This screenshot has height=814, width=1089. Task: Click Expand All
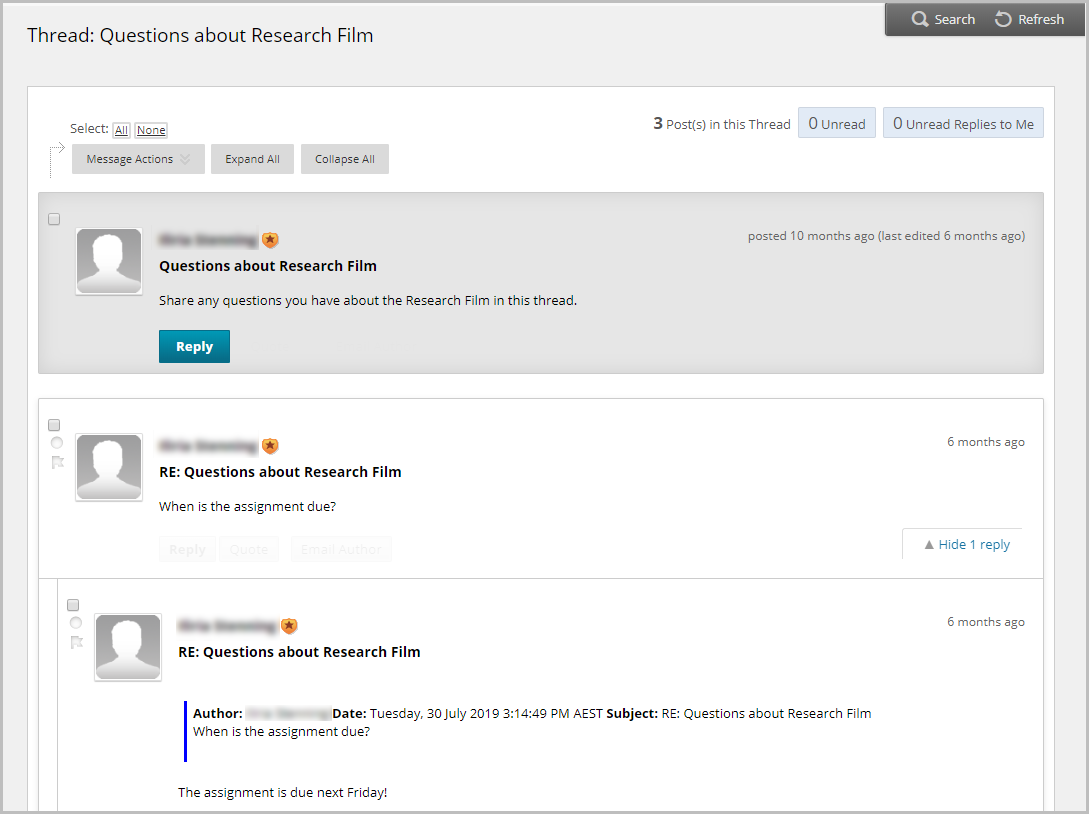pos(252,158)
